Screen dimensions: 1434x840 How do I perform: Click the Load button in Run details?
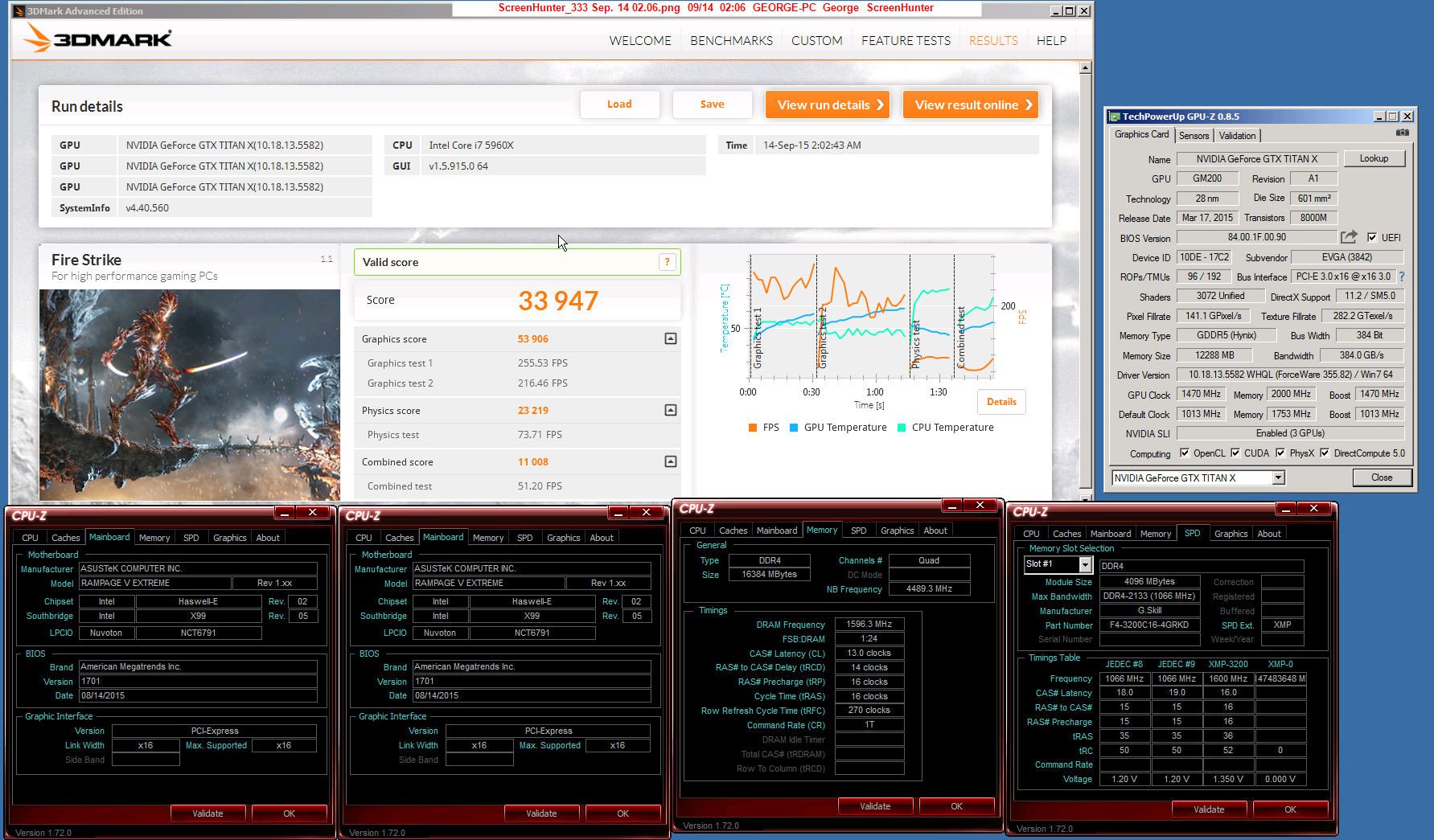619,104
